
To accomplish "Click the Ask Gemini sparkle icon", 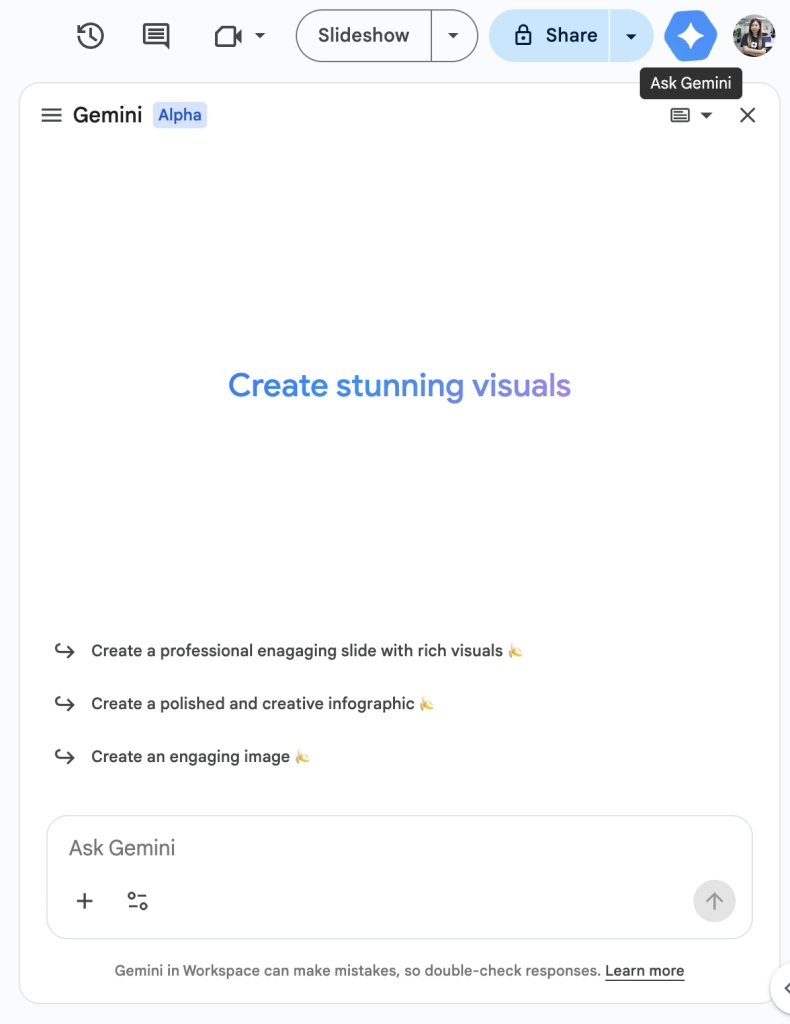I will click(690, 36).
